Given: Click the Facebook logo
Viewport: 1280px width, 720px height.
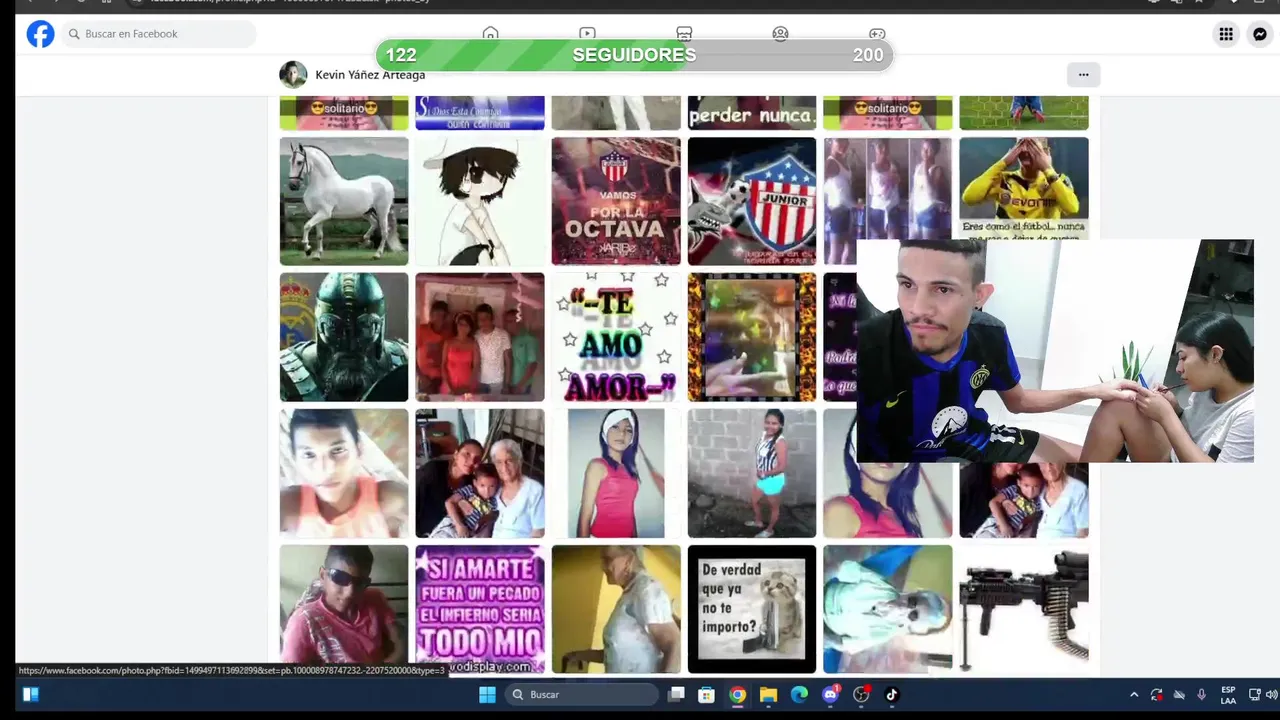Looking at the screenshot, I should tap(40, 34).
